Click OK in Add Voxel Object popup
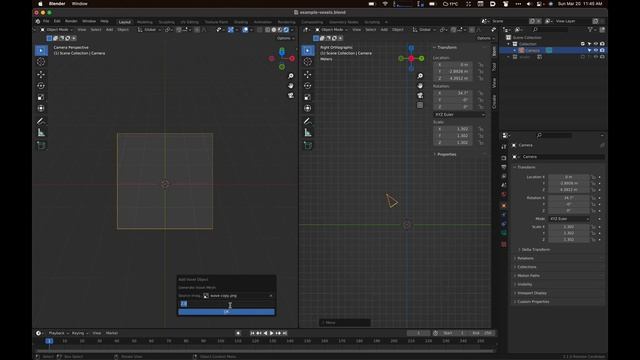640x360 pixels. click(x=227, y=312)
